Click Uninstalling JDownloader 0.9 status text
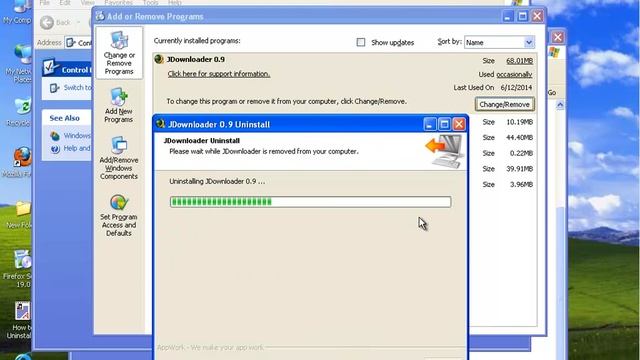640x360 pixels. coord(217,181)
